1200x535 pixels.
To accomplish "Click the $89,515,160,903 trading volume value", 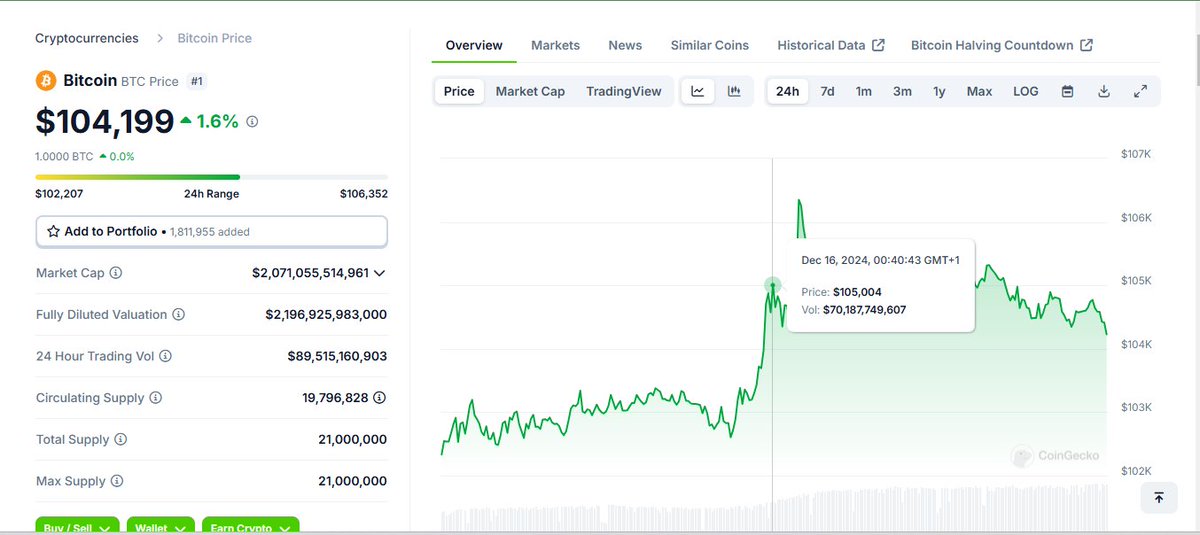I will coord(337,356).
